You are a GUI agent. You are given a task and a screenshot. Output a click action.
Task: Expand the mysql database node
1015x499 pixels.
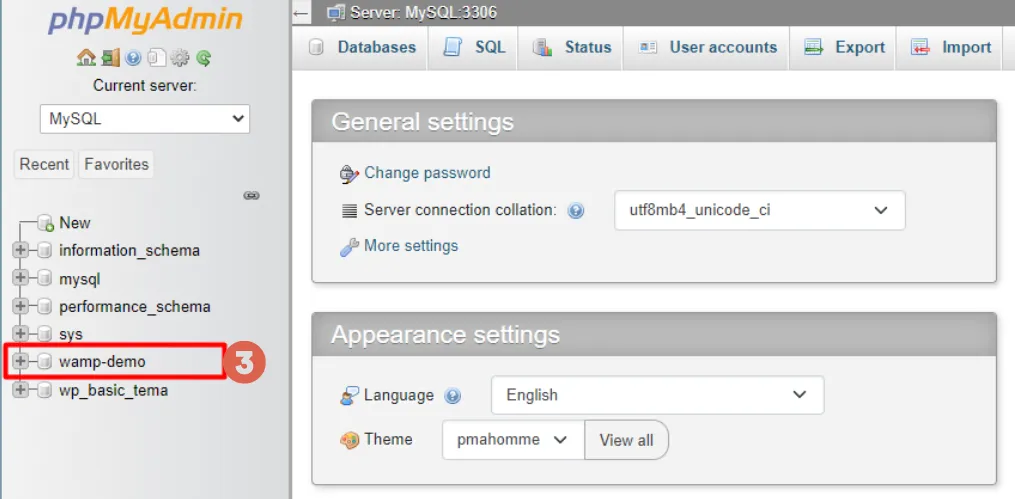coord(21,278)
